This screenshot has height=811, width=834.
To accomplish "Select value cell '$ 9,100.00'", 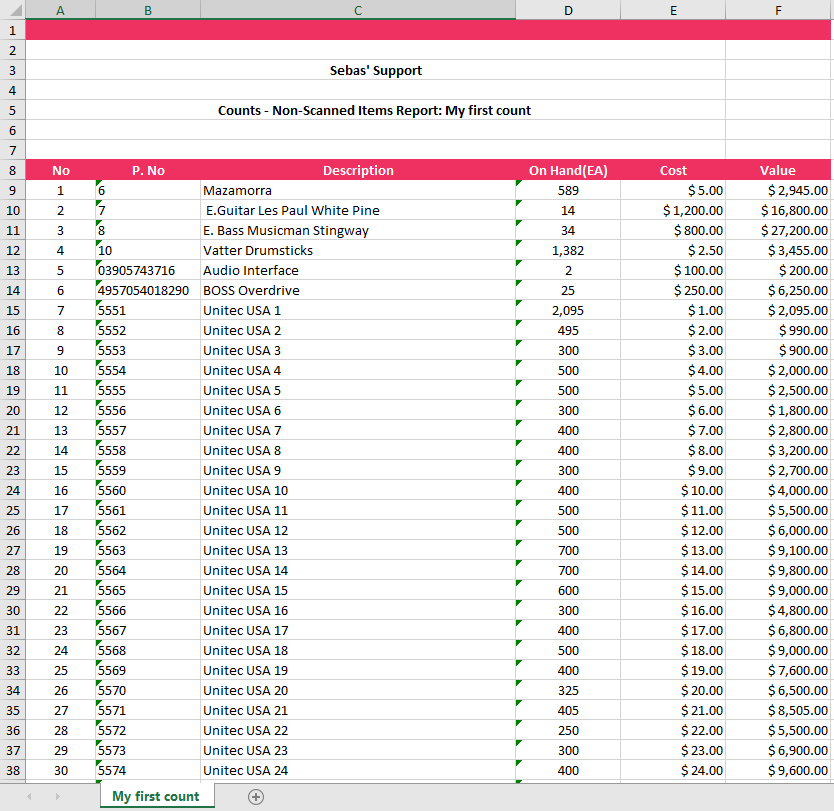I will click(778, 550).
